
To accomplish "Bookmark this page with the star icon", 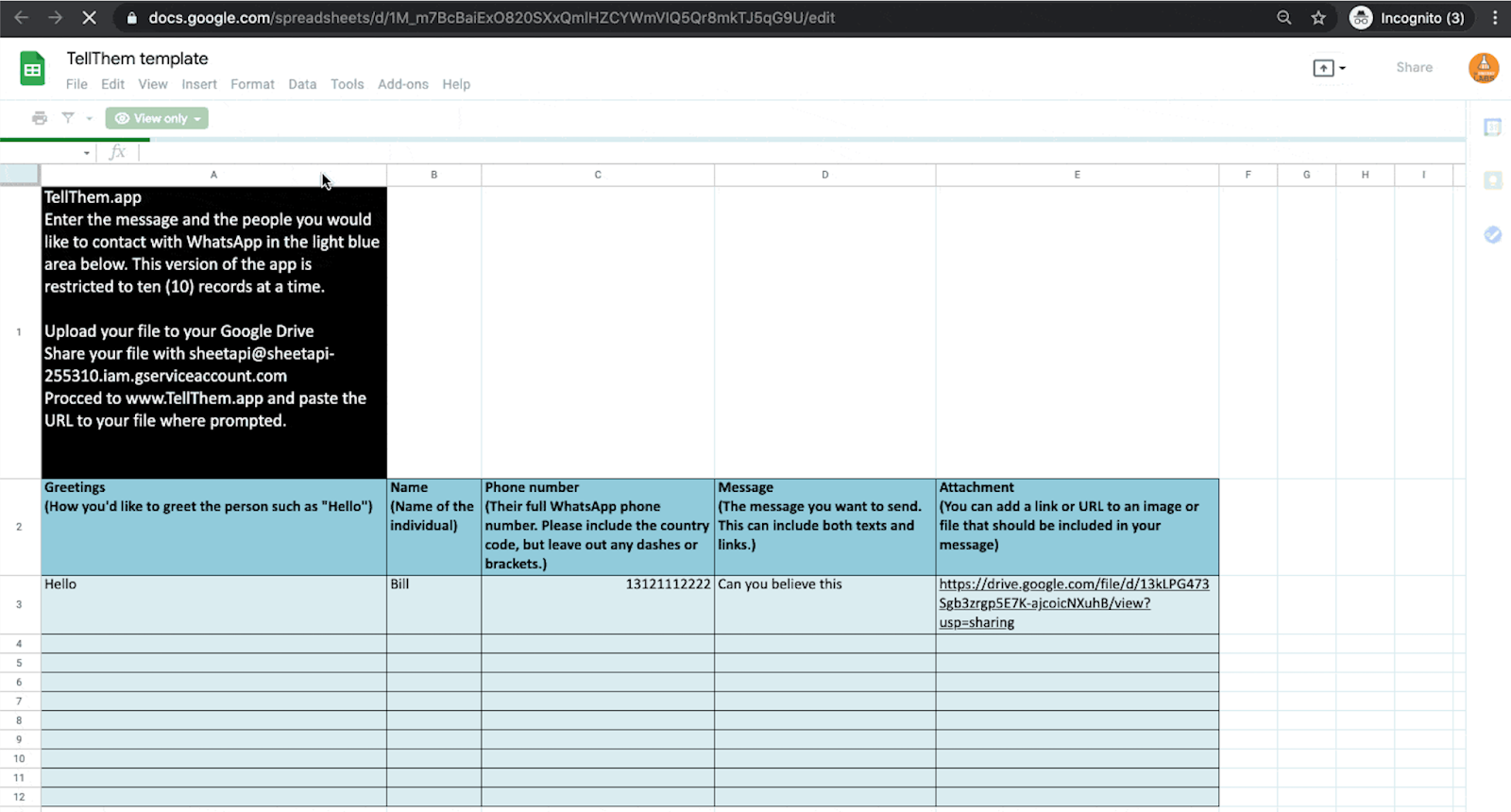I will [1318, 18].
